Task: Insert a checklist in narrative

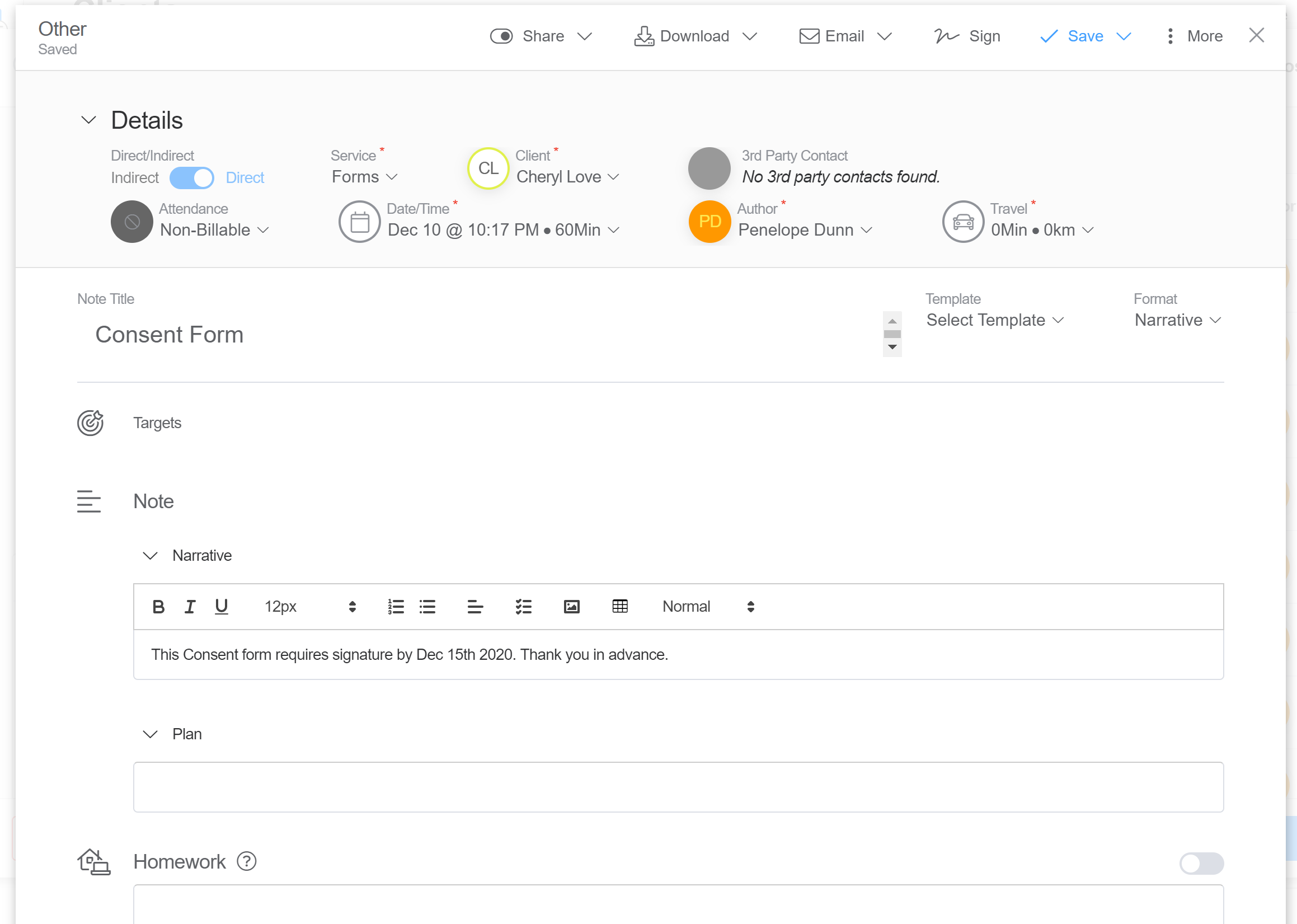Action: [x=523, y=607]
